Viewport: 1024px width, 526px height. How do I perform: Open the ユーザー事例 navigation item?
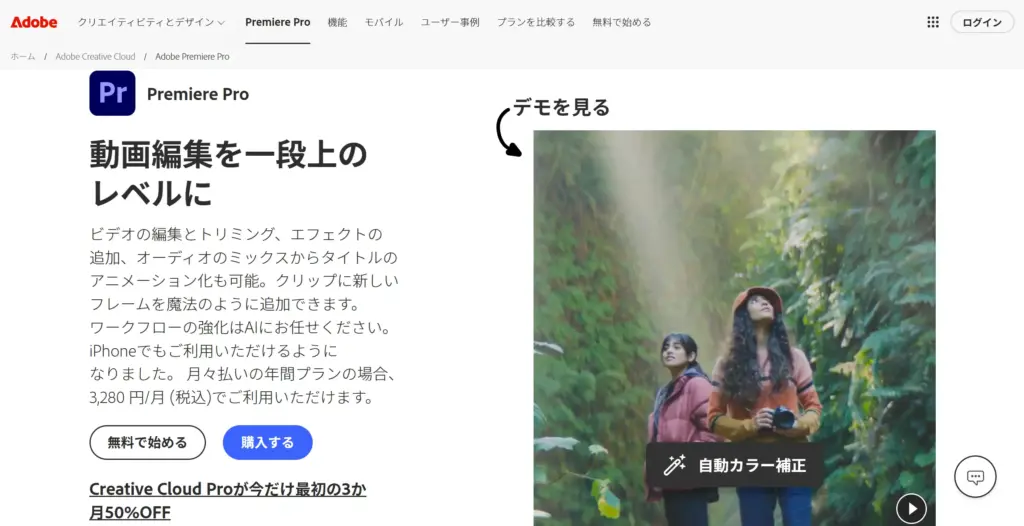click(449, 22)
